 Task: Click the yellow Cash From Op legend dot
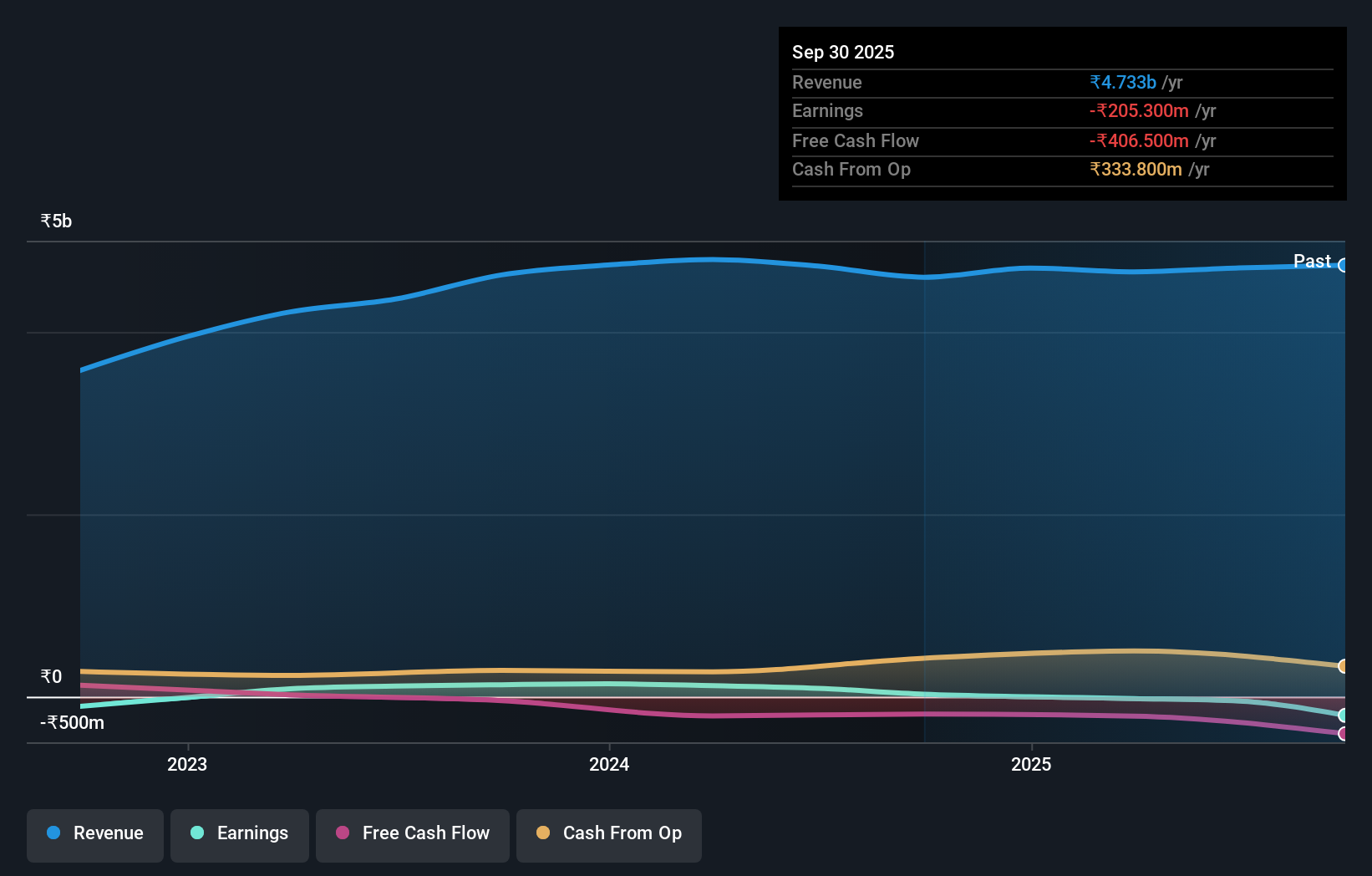[543, 833]
